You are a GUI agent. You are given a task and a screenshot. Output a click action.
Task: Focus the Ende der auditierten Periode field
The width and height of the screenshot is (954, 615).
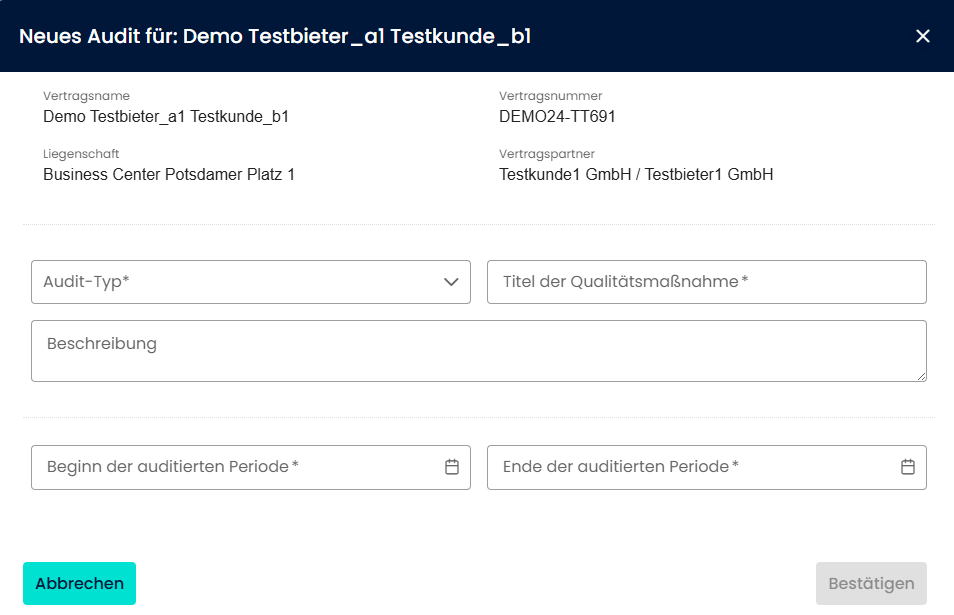690,467
